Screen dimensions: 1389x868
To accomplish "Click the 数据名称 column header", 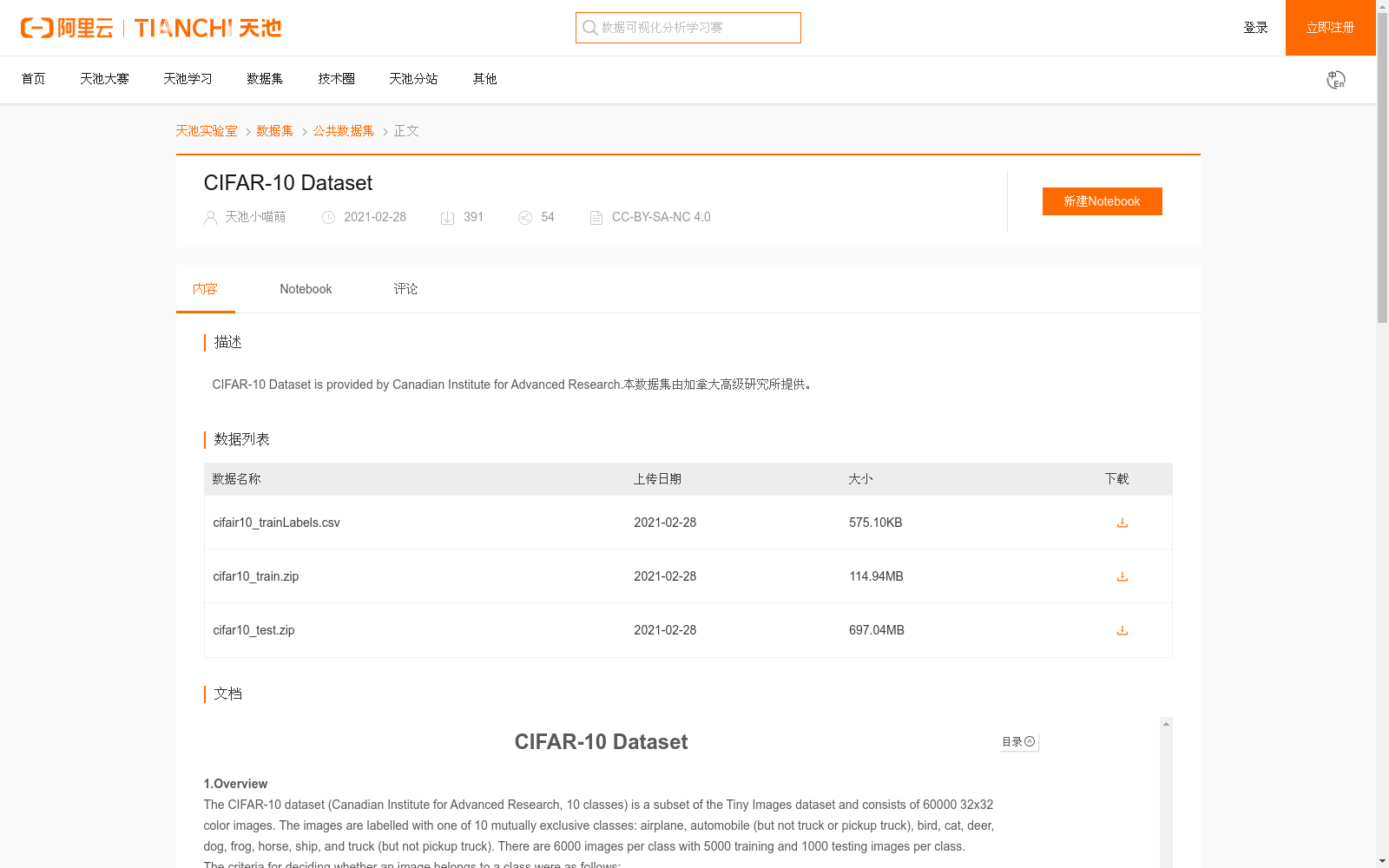I will (x=236, y=479).
